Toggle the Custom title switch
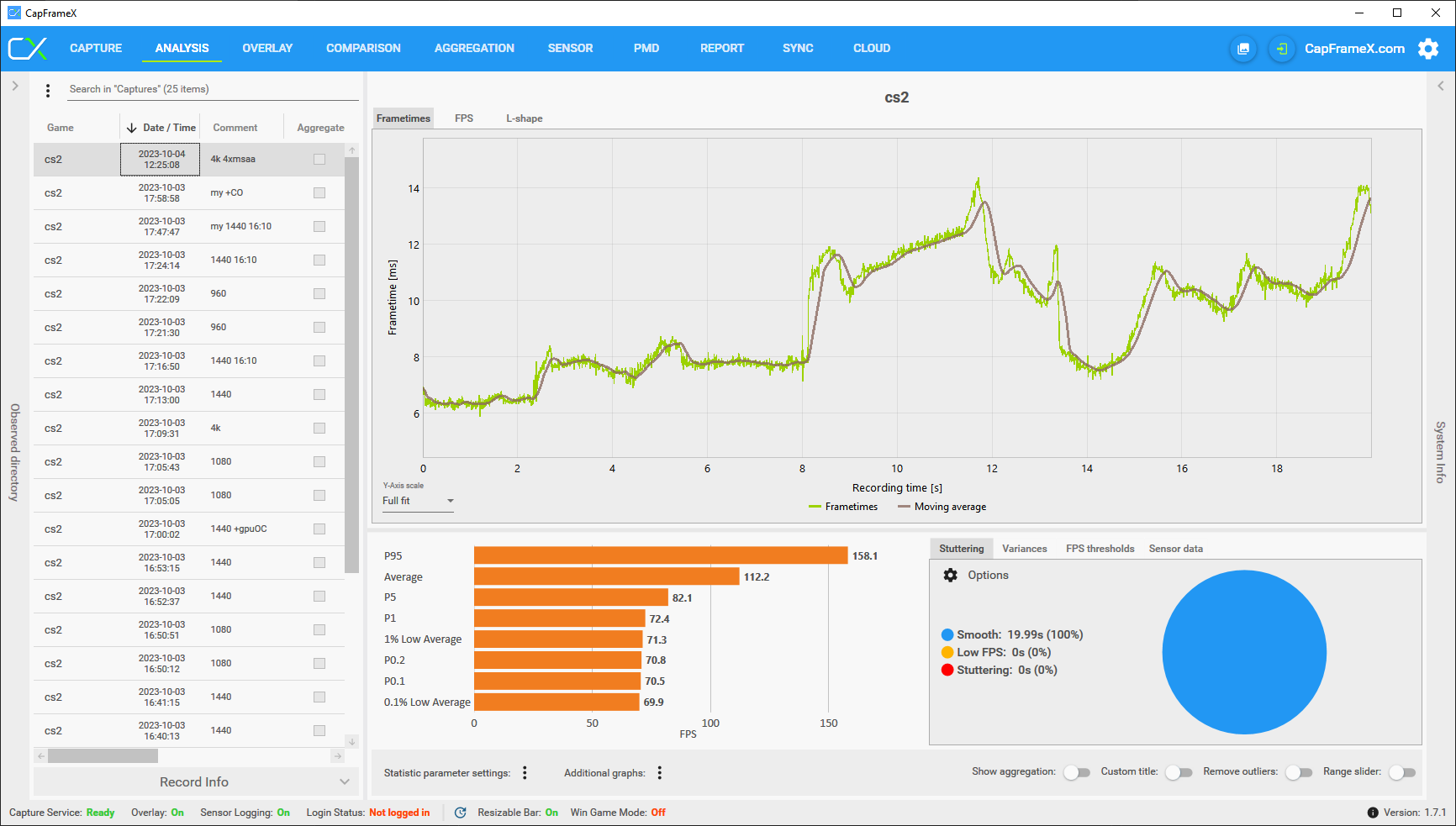The width and height of the screenshot is (1456, 826). coord(1179,772)
